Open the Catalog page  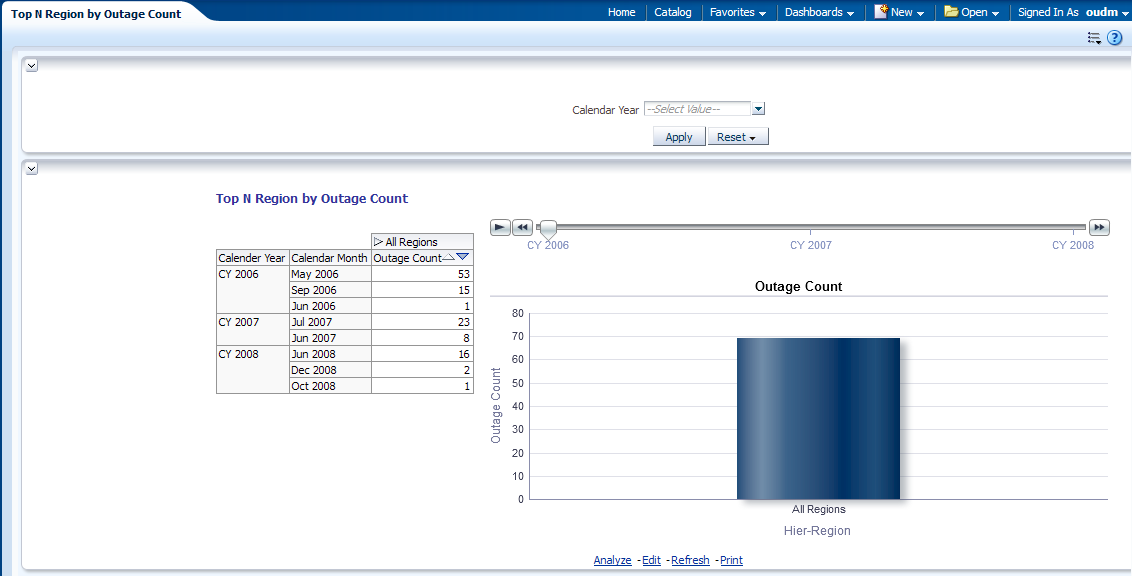[673, 12]
